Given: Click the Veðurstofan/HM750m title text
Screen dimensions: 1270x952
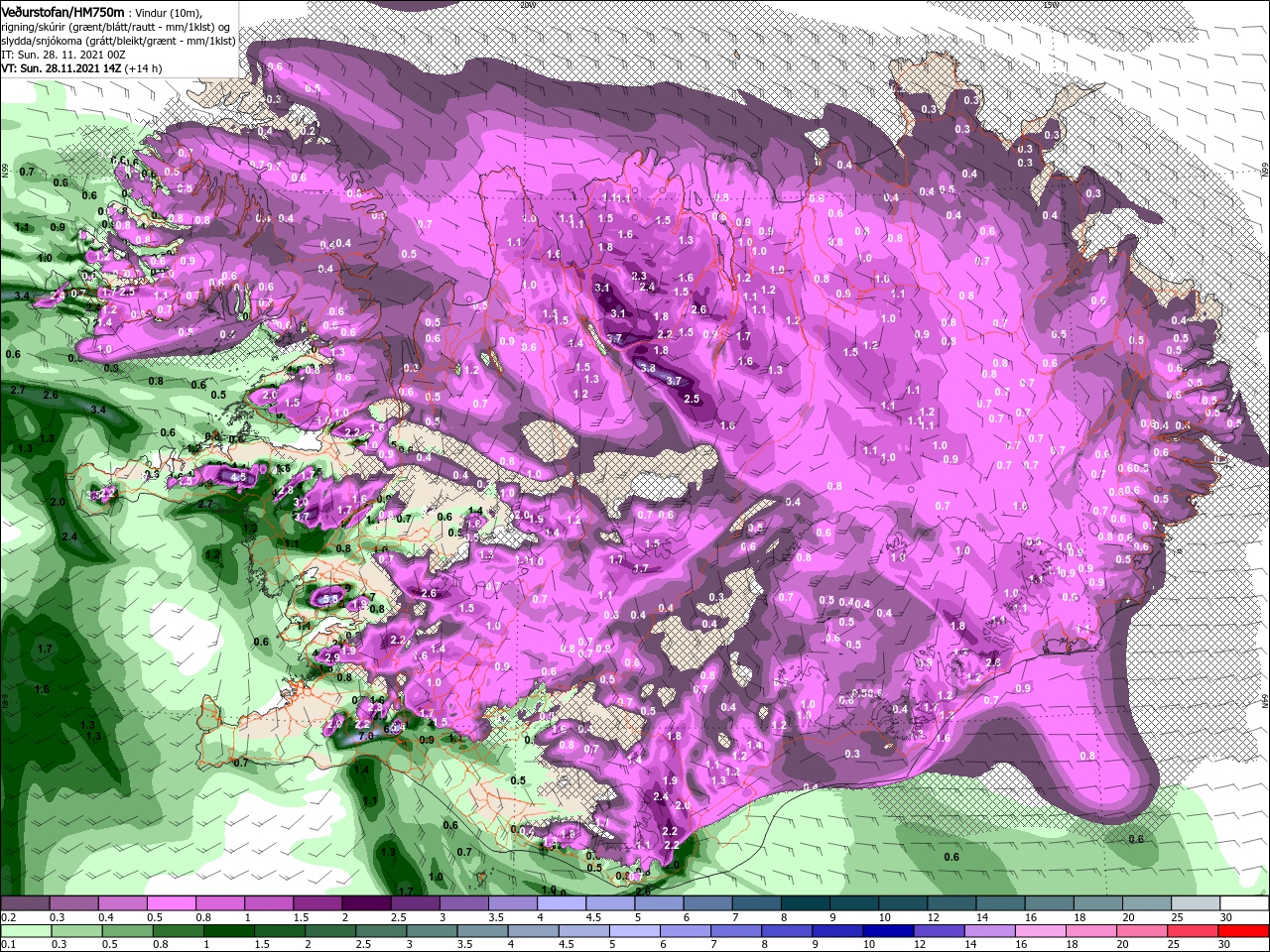Looking at the screenshot, I should tap(63, 11).
